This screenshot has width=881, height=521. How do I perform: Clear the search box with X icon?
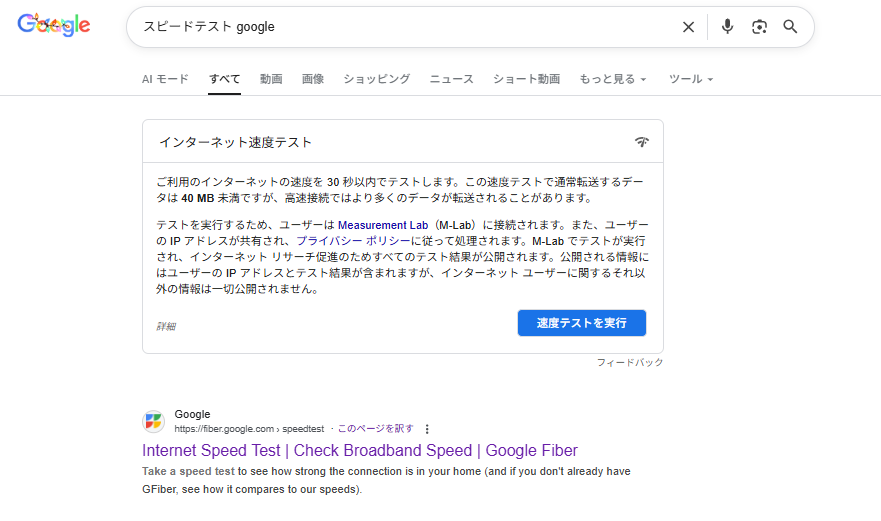pyautogui.click(x=688, y=27)
